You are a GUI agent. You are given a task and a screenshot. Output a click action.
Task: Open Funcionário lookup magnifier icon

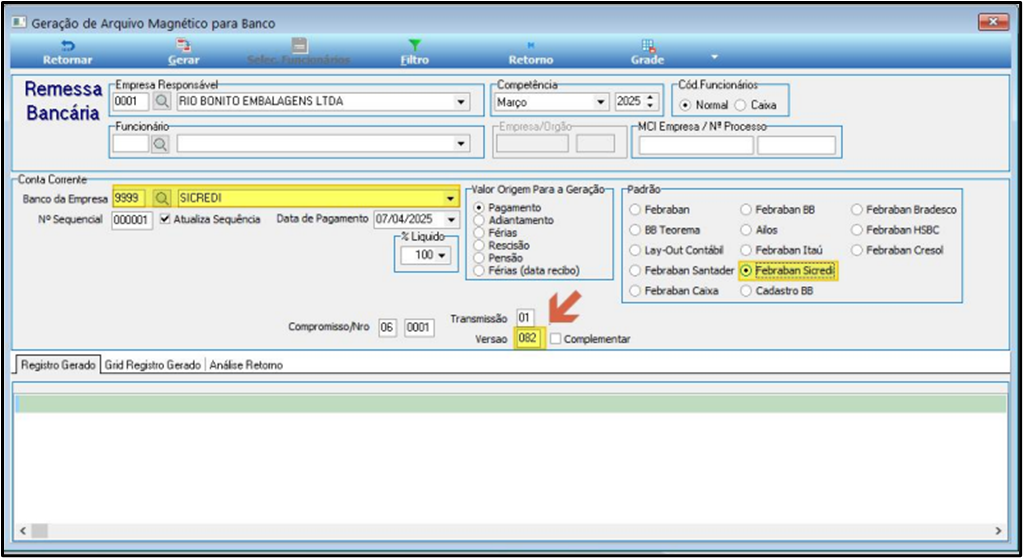tap(159, 144)
